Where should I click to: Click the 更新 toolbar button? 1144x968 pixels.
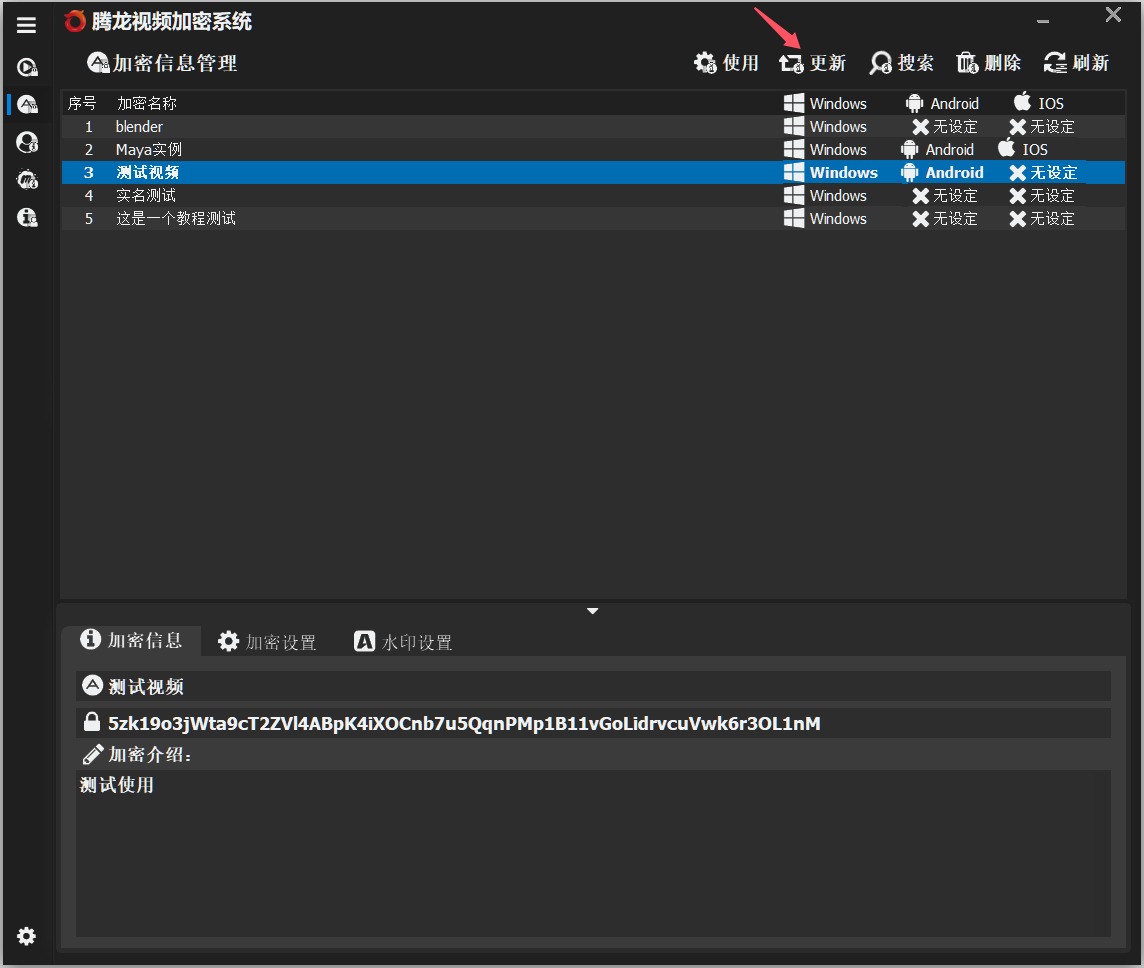(x=813, y=63)
